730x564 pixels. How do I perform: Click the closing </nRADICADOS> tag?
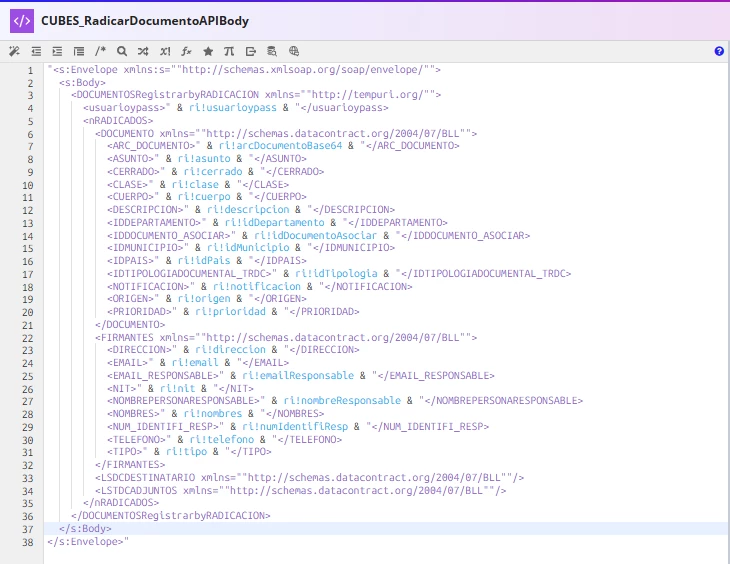tap(121, 503)
